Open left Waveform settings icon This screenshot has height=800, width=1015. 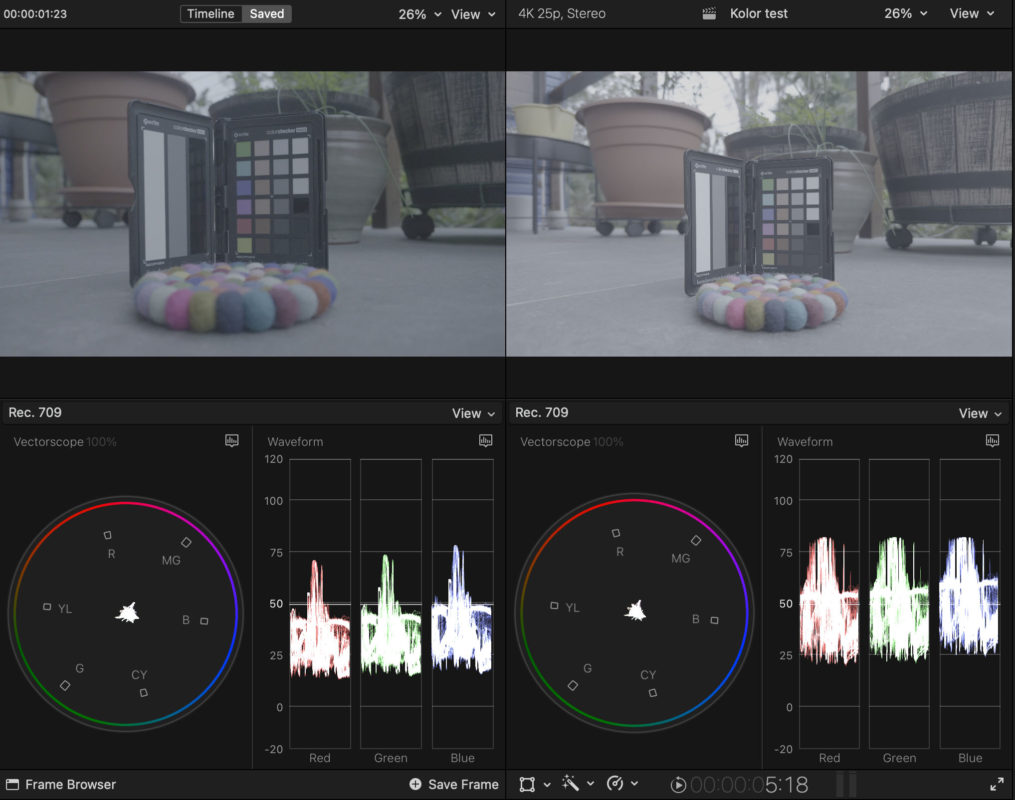point(485,441)
